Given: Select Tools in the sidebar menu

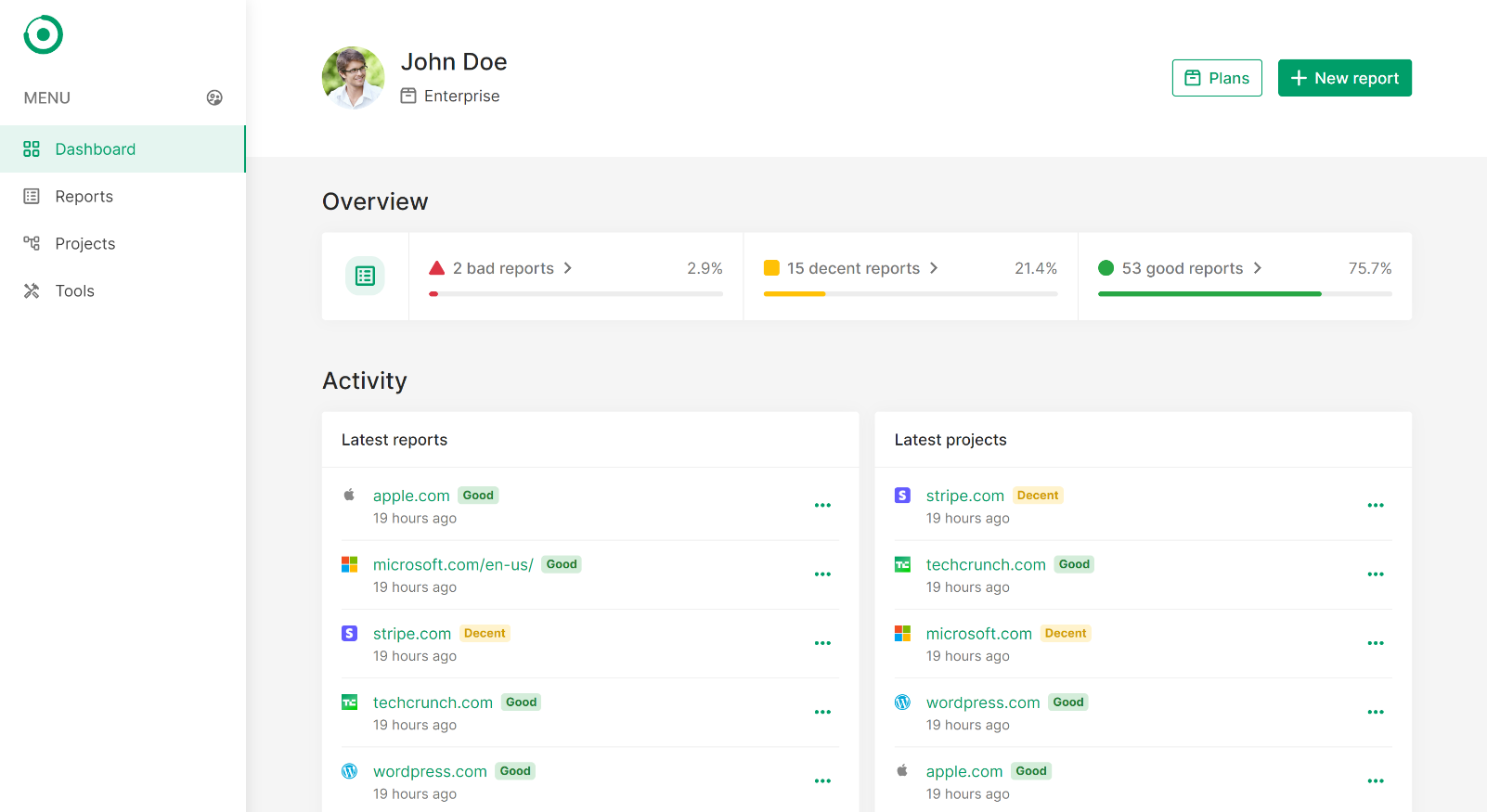Looking at the screenshot, I should pyautogui.click(x=123, y=291).
